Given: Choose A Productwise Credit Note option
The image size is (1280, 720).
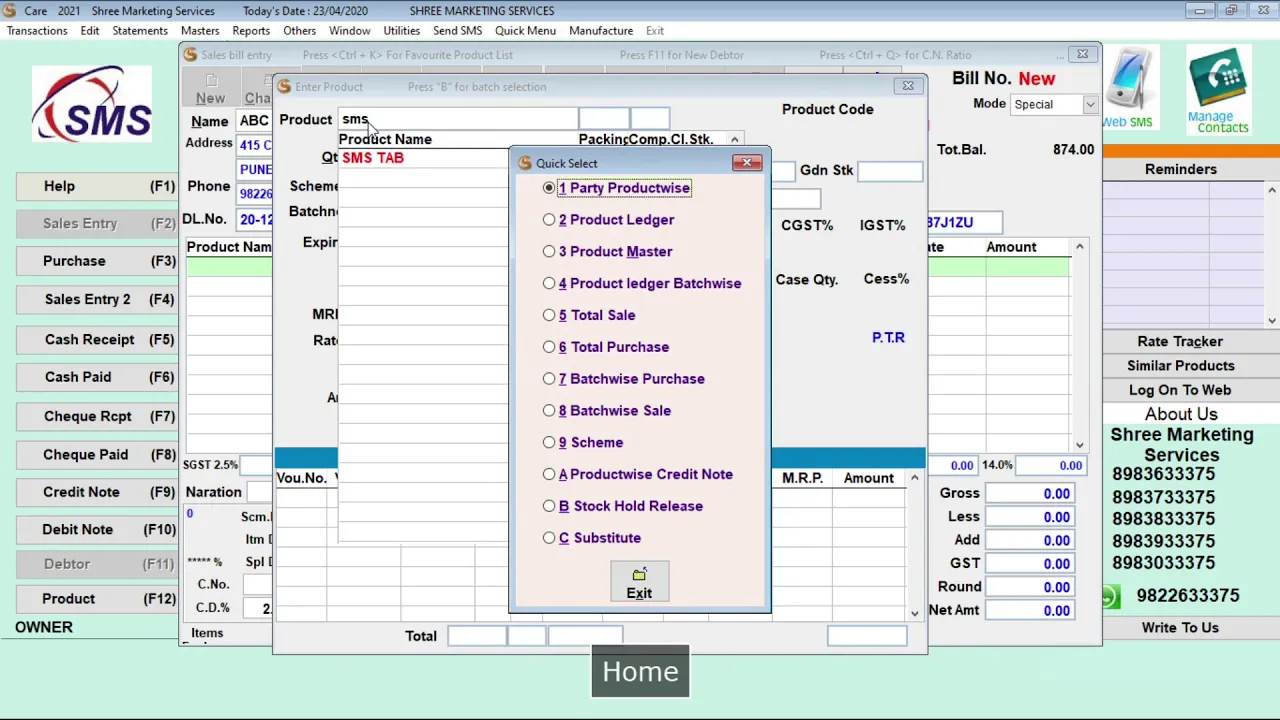Looking at the screenshot, I should 549,474.
